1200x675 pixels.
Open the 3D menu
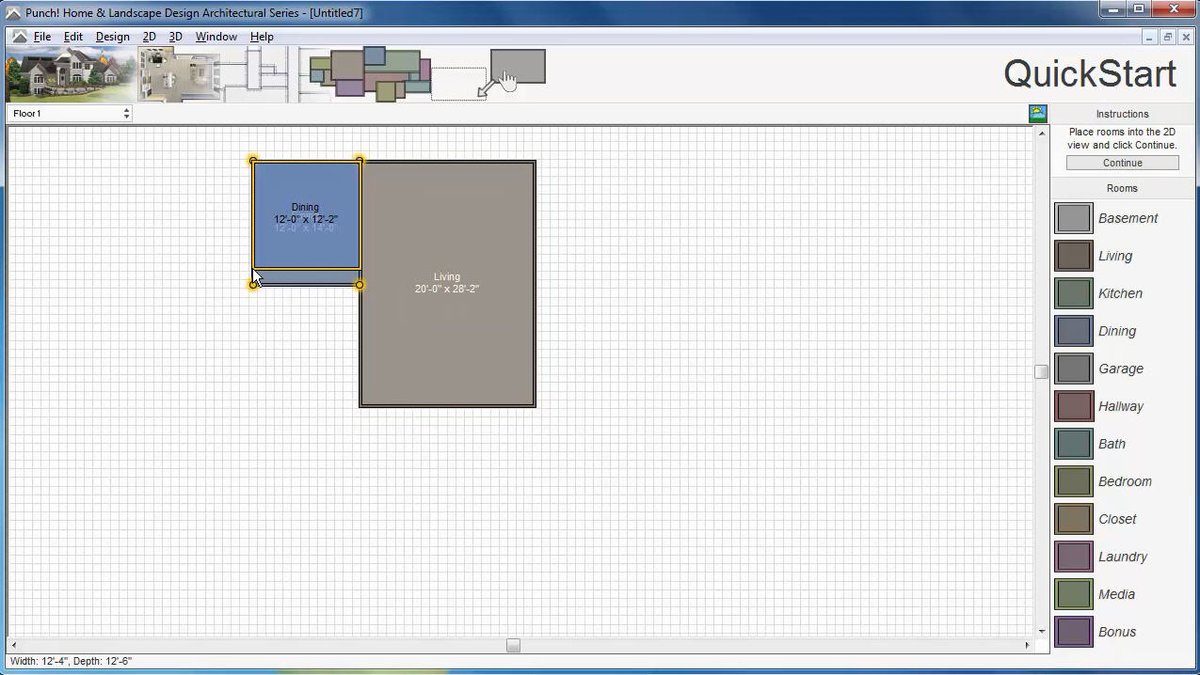tap(176, 37)
